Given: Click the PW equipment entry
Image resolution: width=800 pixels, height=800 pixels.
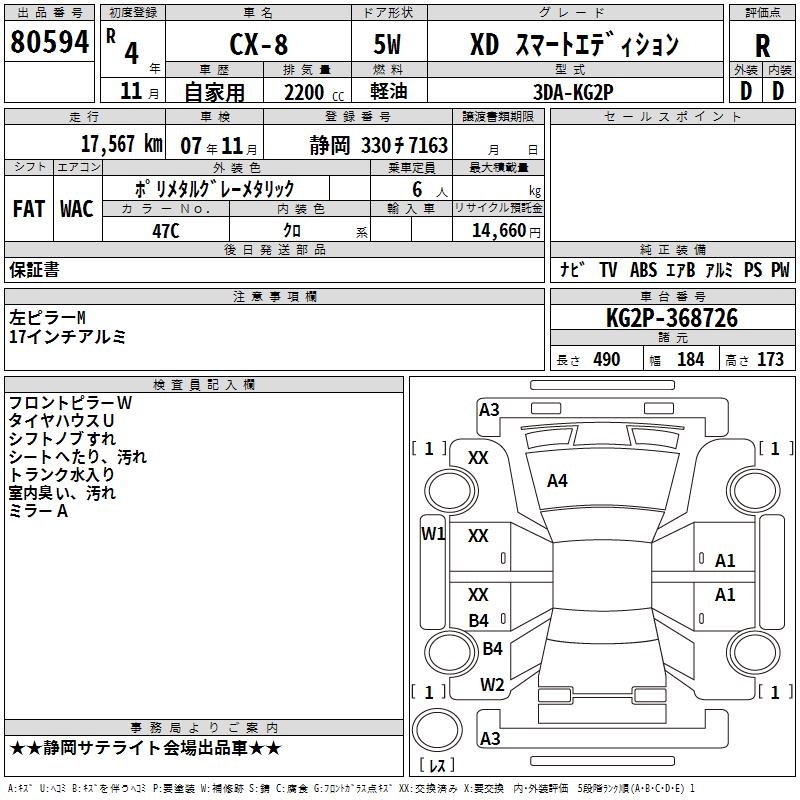Looking at the screenshot, I should click(780, 270).
